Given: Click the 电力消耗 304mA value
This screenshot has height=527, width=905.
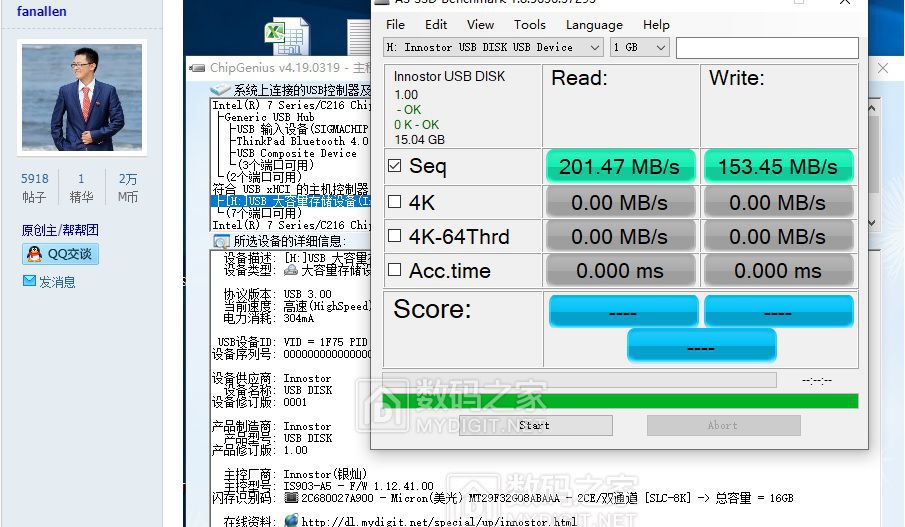Looking at the screenshot, I should 298,318.
